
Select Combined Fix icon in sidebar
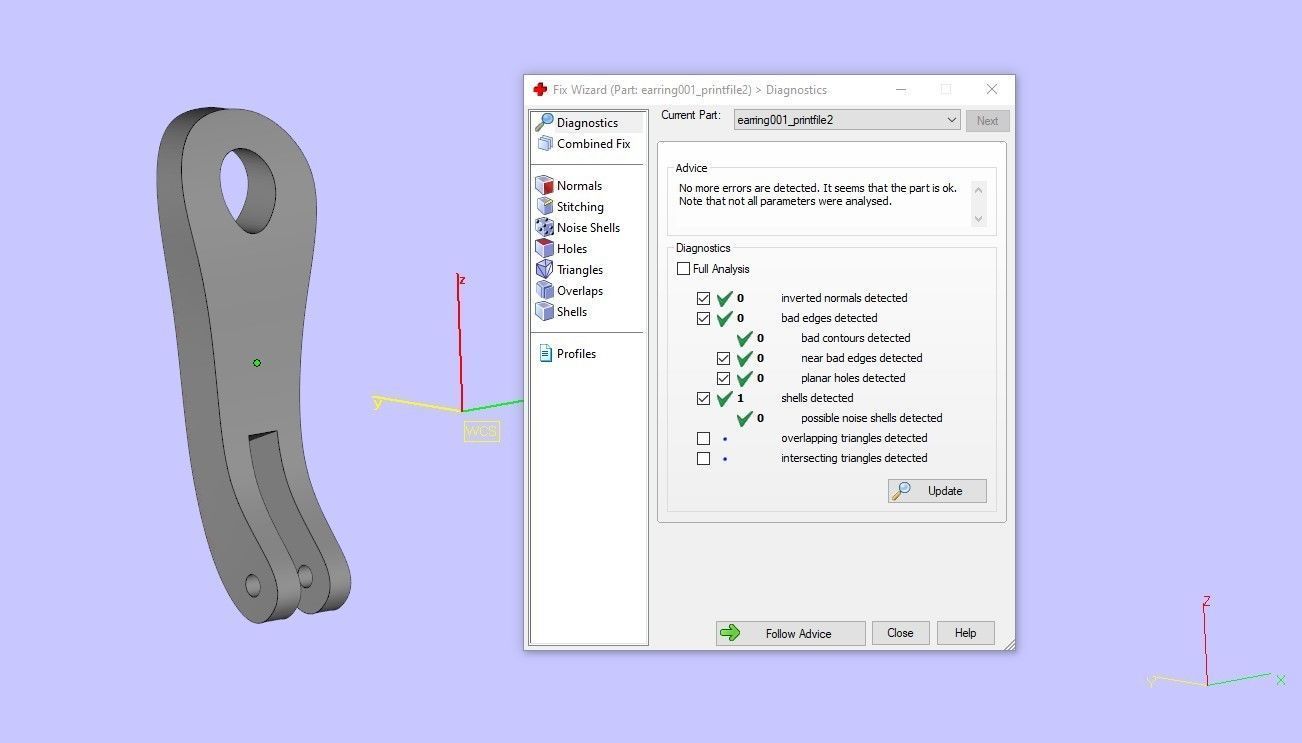(x=544, y=144)
